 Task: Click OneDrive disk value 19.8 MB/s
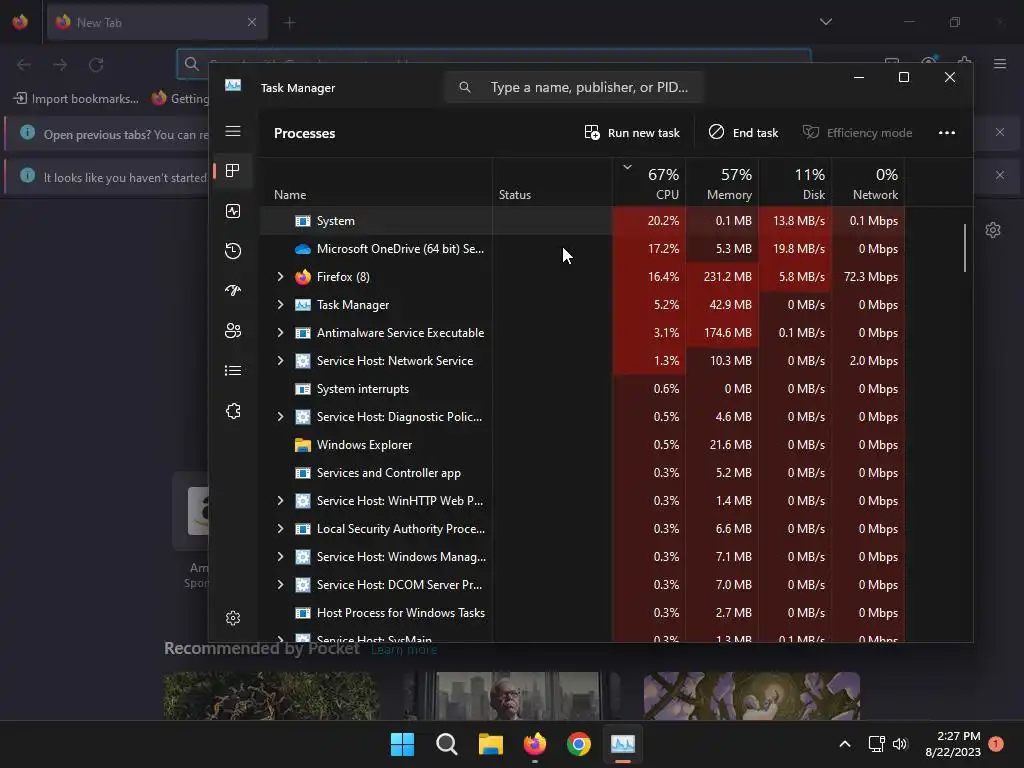point(799,249)
